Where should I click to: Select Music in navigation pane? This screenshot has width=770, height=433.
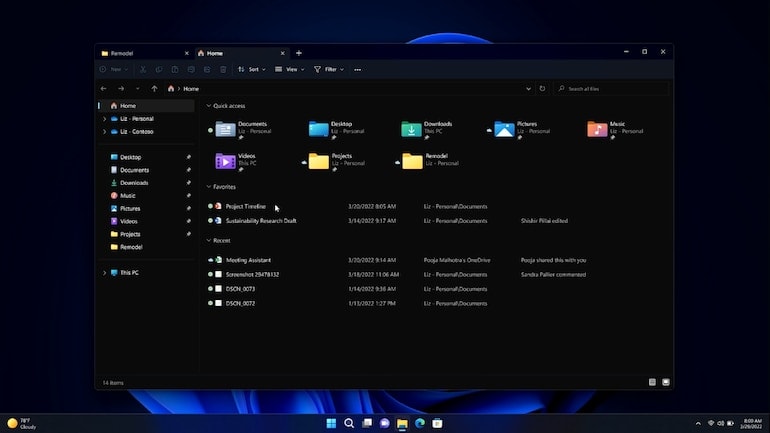click(x=146, y=195)
